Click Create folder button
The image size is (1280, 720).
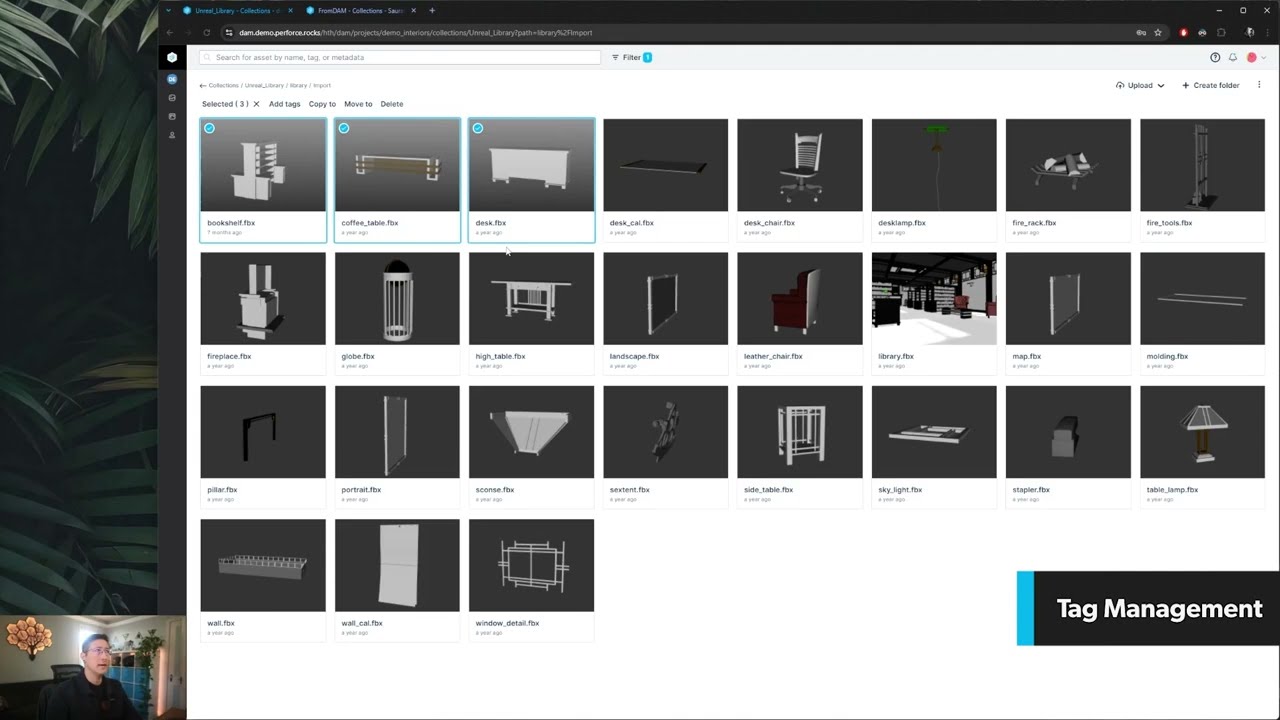tap(1211, 85)
